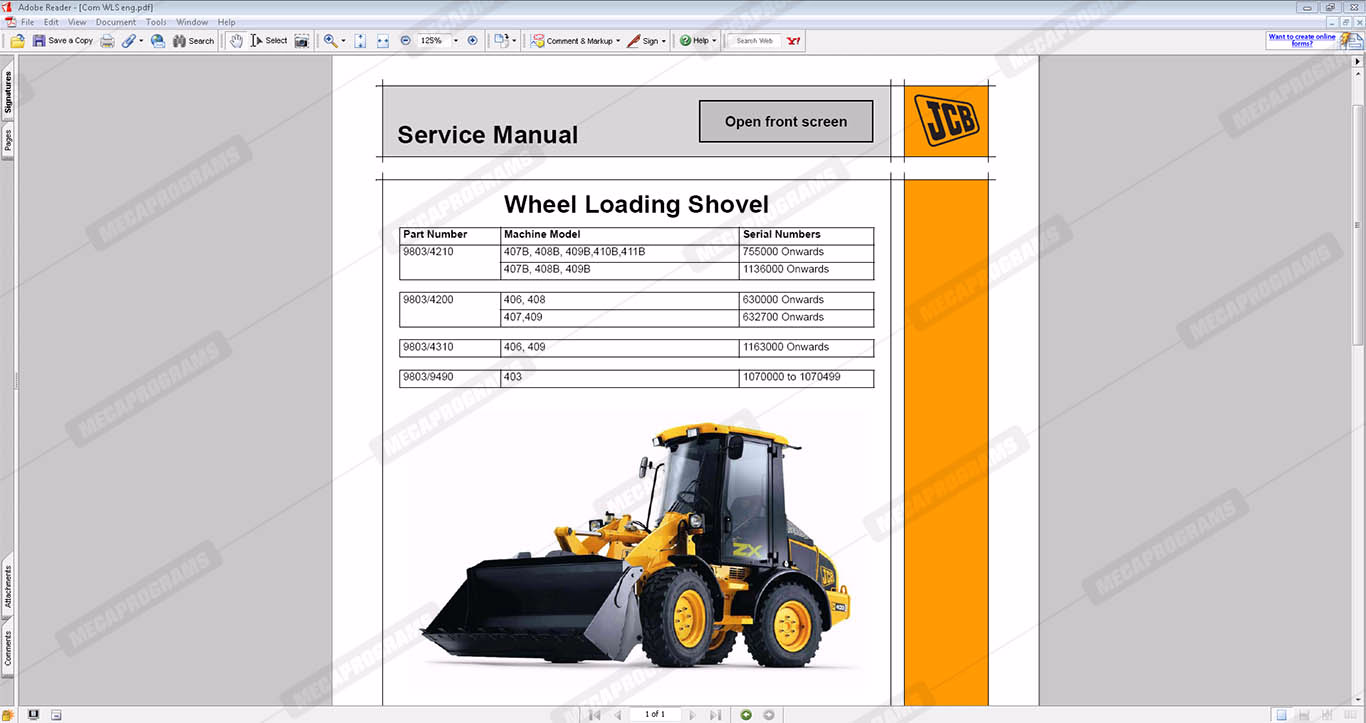Open the zoom percentage dropdown arrow
Viewport: 1366px width, 723px height.
[456, 41]
